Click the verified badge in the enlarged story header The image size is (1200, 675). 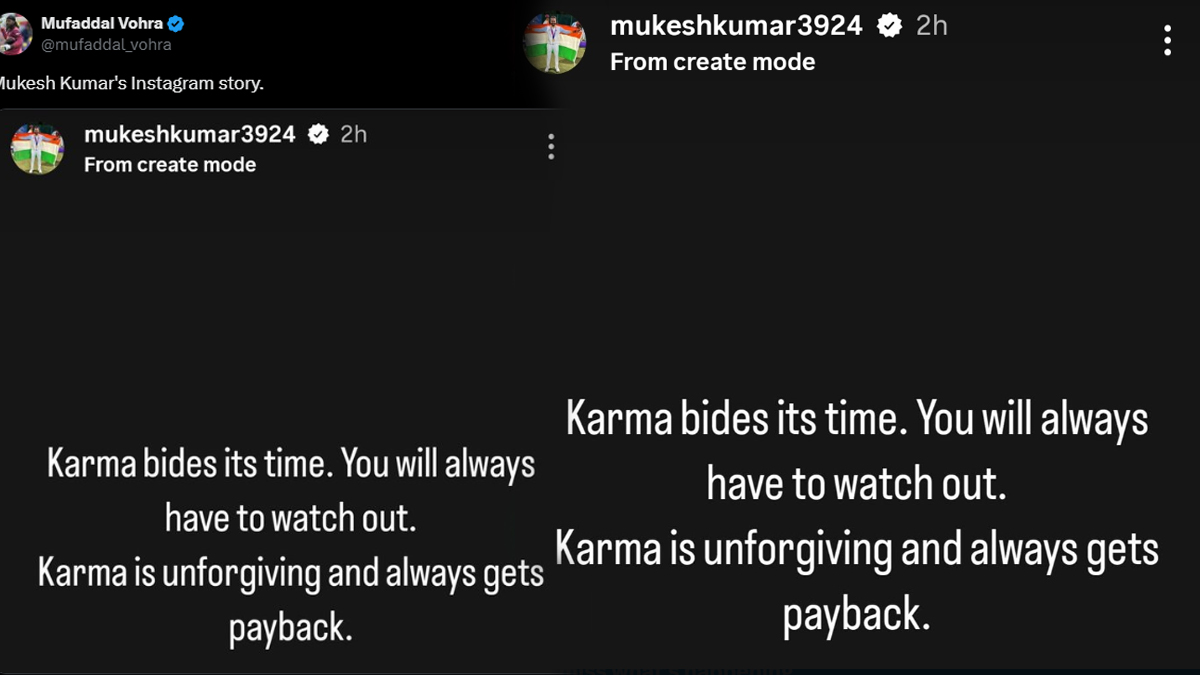890,26
